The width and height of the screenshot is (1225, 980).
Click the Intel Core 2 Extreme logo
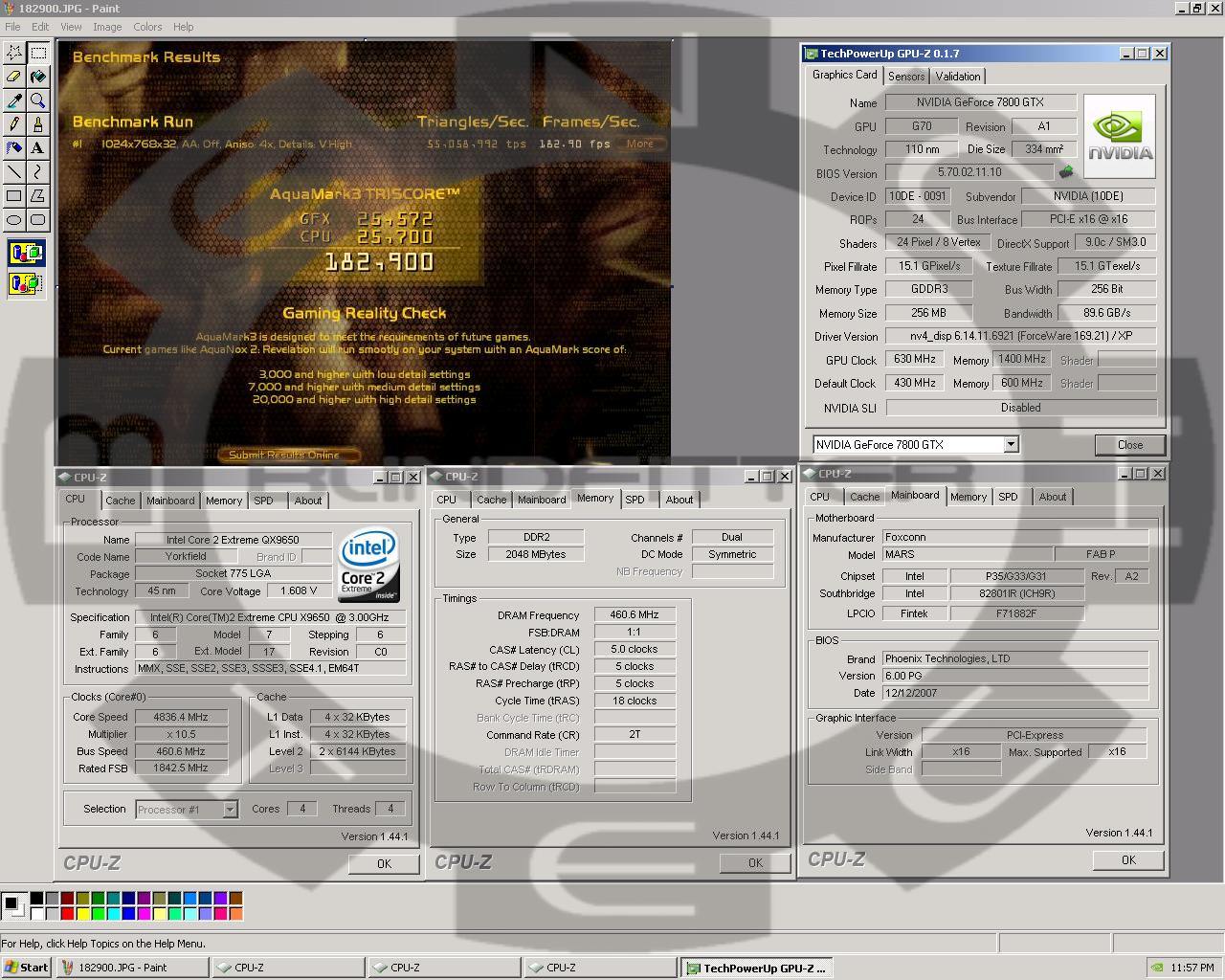[369, 566]
